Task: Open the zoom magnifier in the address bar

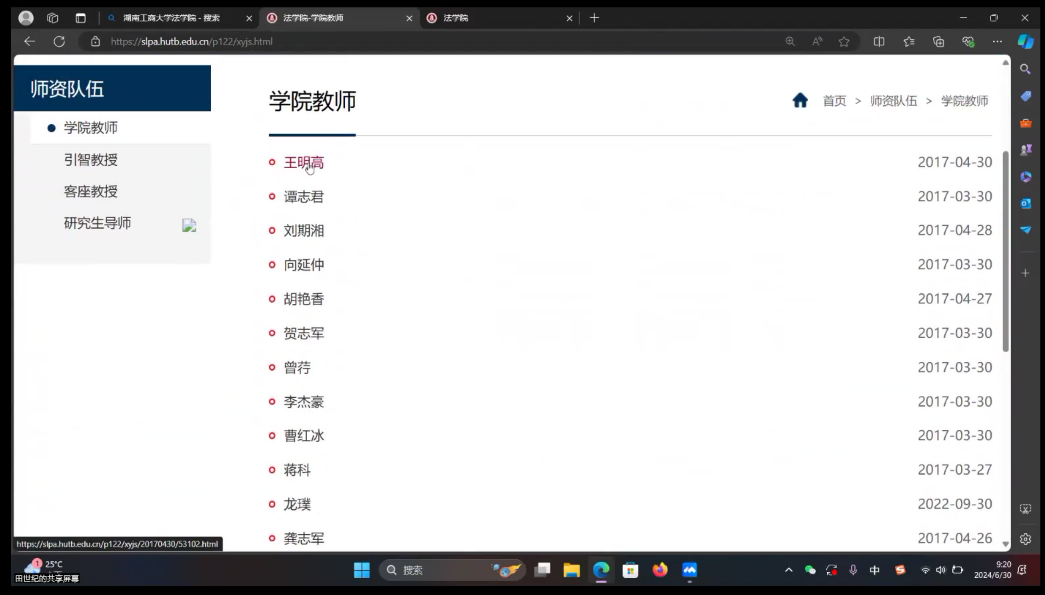Action: click(790, 42)
